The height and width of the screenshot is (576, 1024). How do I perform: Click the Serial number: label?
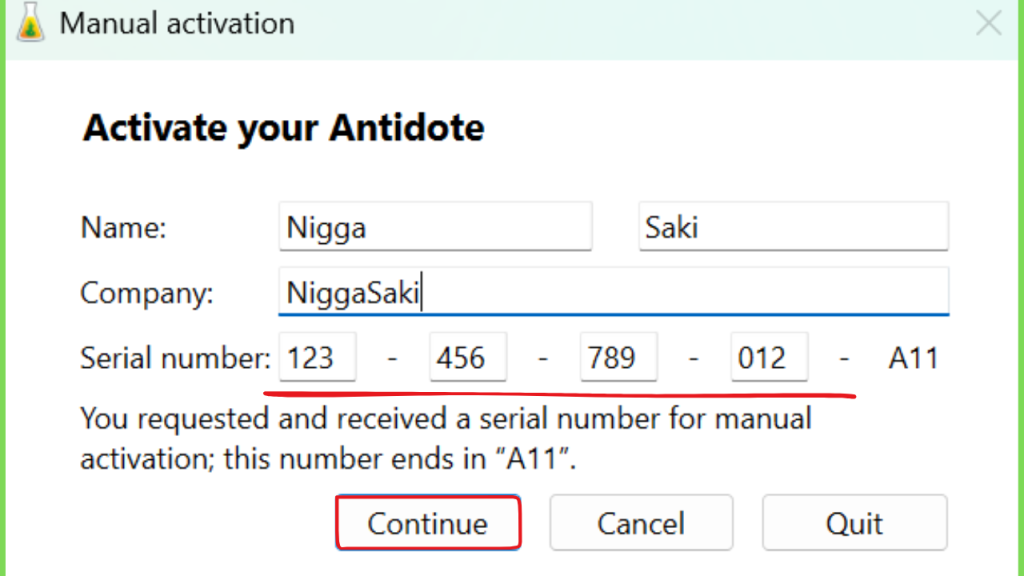click(x=175, y=358)
